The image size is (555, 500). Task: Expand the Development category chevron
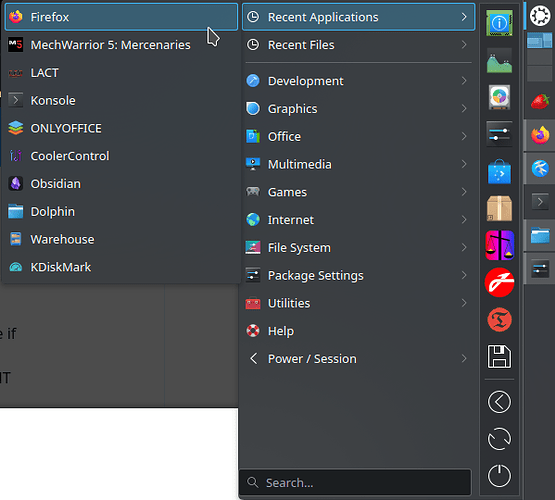click(464, 81)
